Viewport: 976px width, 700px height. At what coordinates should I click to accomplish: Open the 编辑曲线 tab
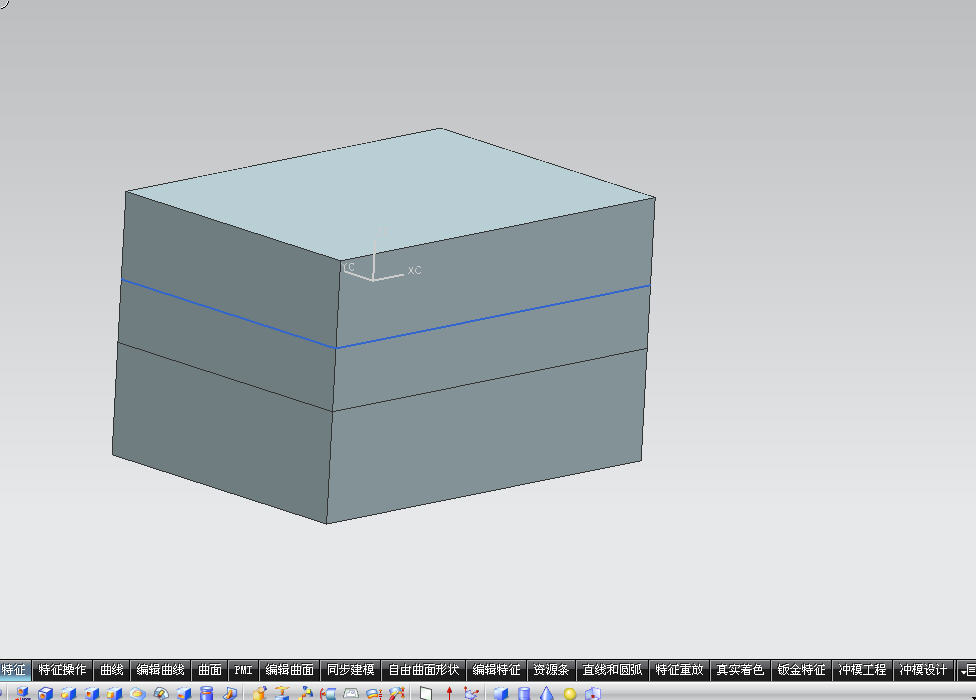coord(161,670)
